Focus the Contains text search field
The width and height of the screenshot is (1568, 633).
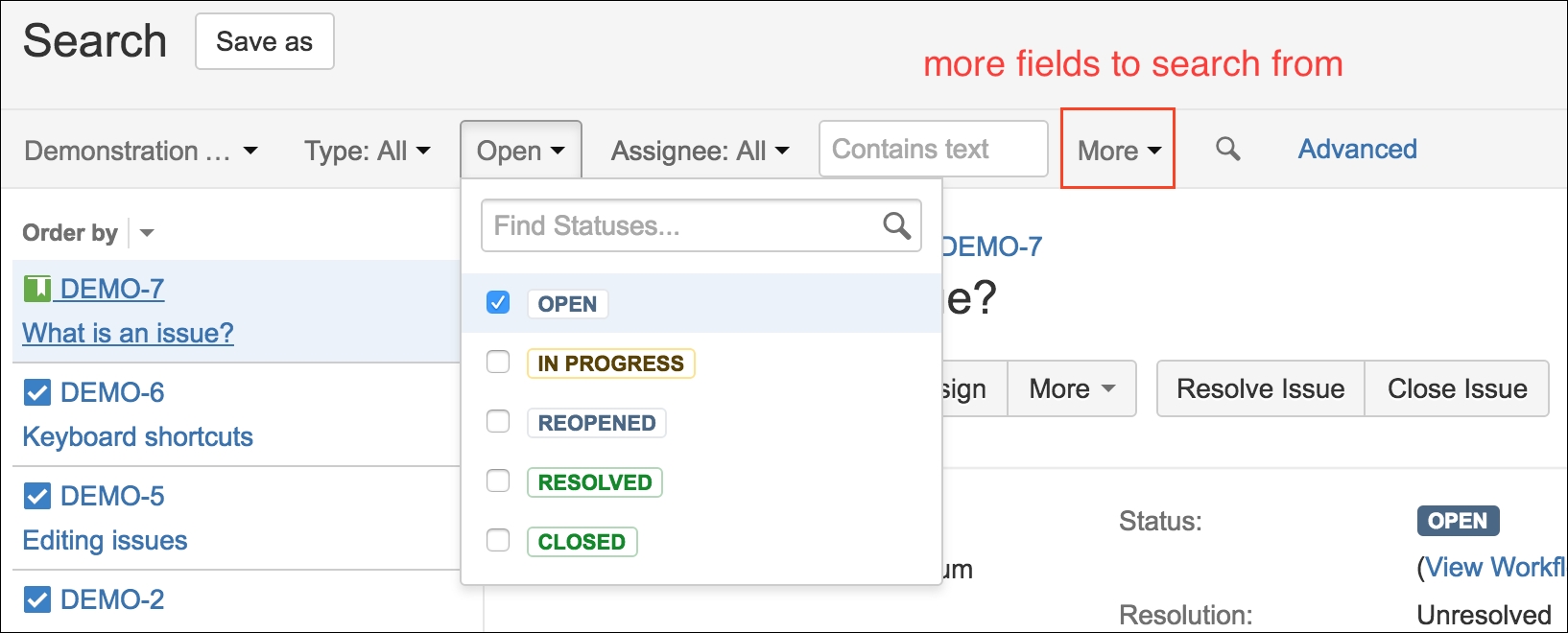tap(933, 149)
